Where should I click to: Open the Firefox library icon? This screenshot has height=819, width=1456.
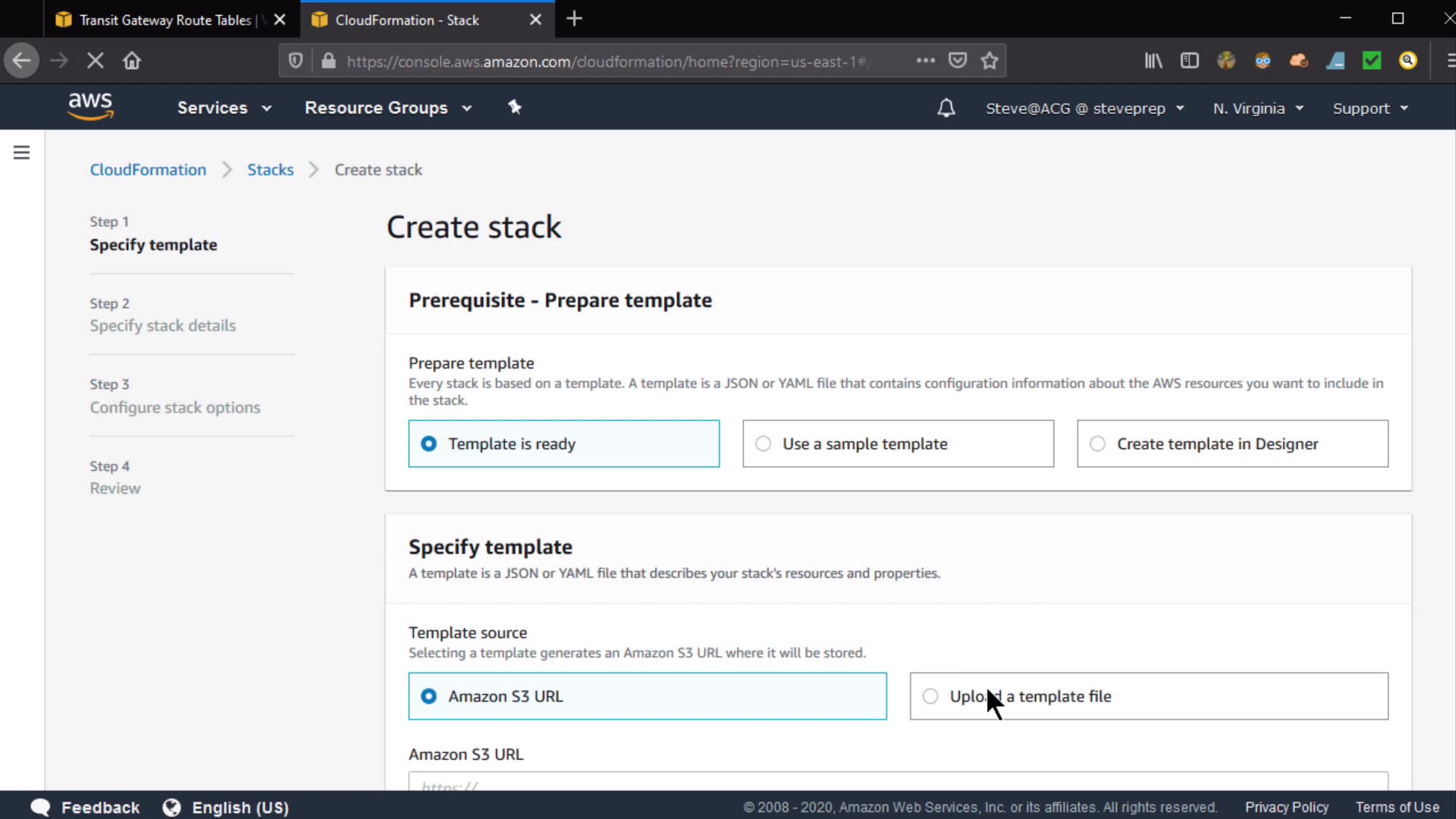(x=1153, y=61)
